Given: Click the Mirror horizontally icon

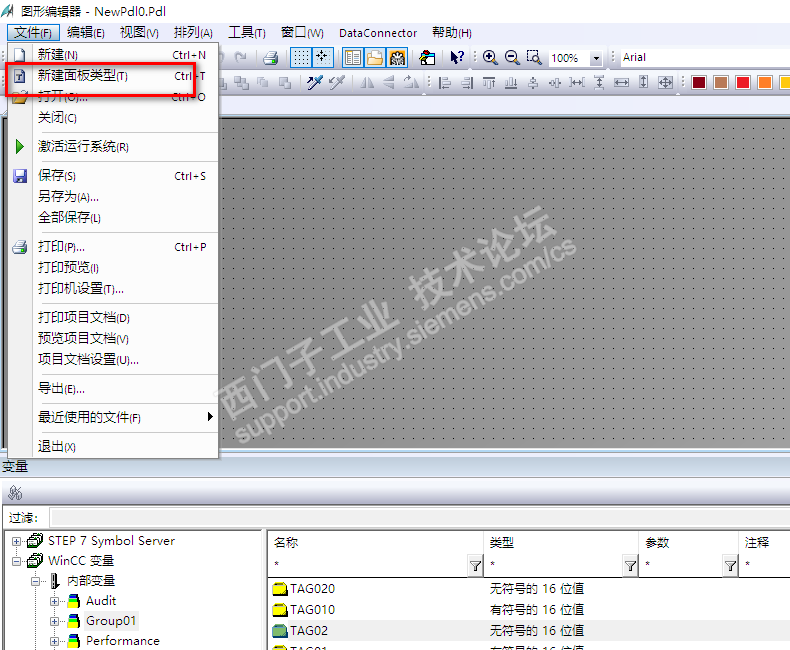Looking at the screenshot, I should point(367,82).
